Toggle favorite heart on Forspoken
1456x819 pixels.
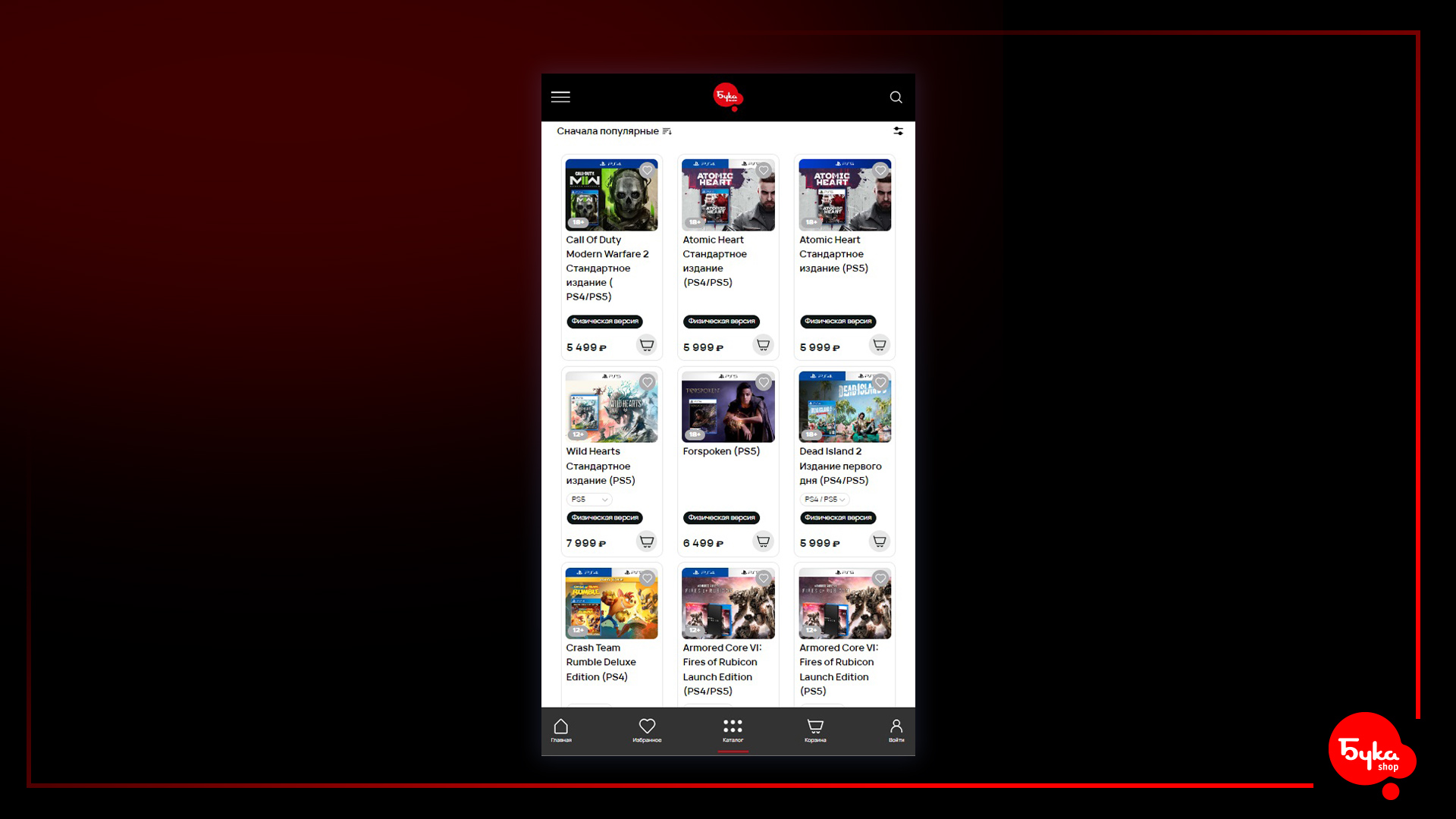point(764,382)
